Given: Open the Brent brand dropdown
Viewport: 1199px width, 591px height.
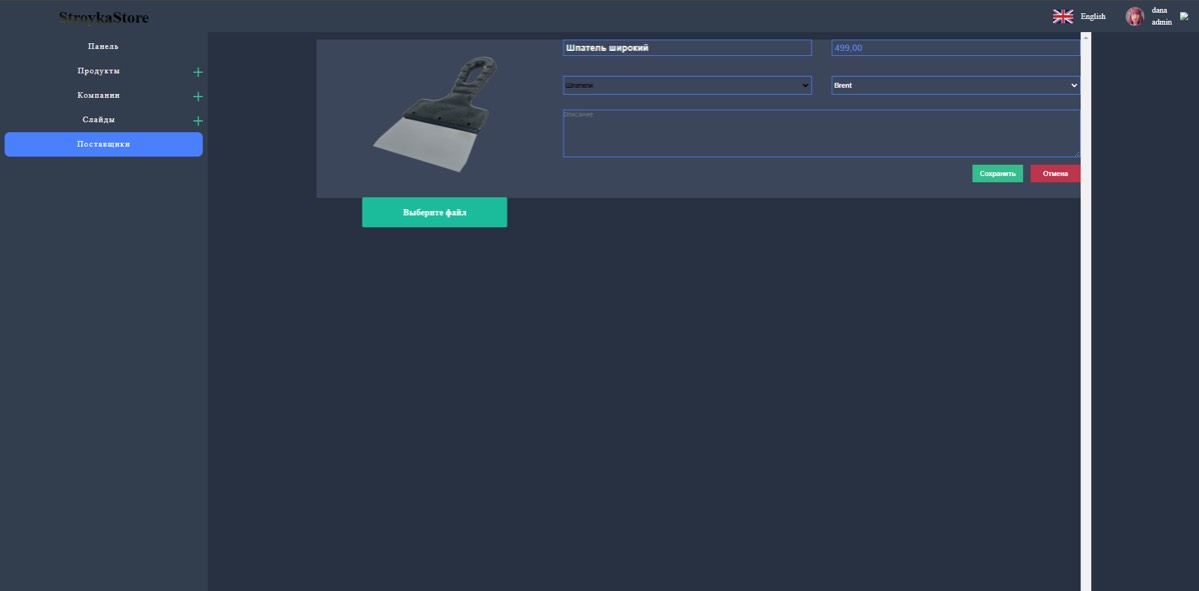Looking at the screenshot, I should (955, 85).
